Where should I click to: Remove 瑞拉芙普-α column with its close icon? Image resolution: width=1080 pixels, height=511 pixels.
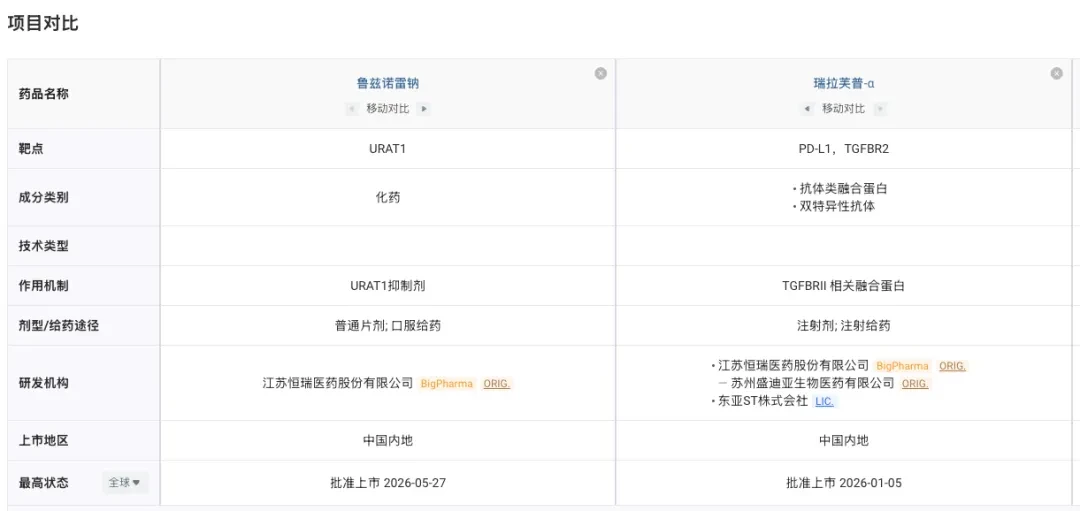click(x=1057, y=74)
